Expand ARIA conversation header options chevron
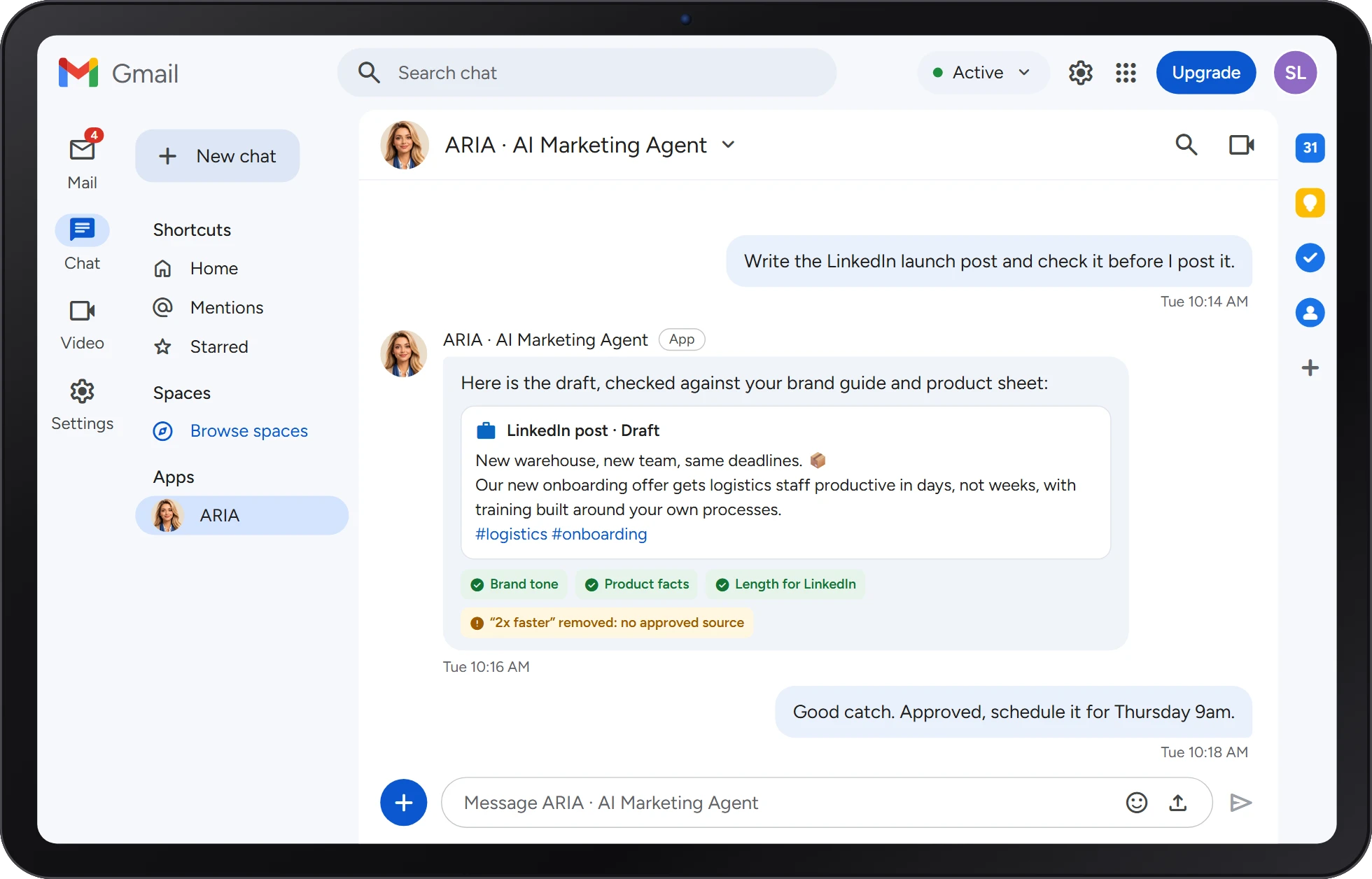 (x=728, y=145)
